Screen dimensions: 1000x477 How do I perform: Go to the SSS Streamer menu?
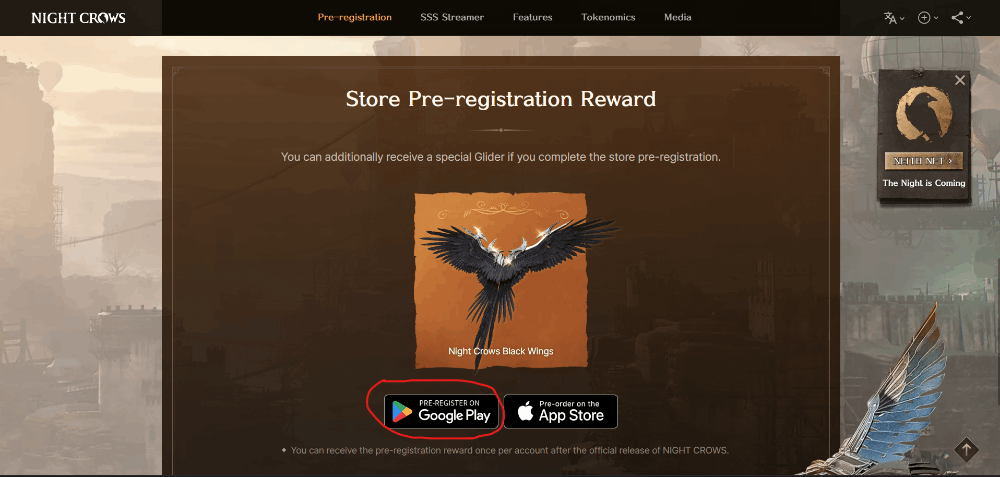(452, 17)
